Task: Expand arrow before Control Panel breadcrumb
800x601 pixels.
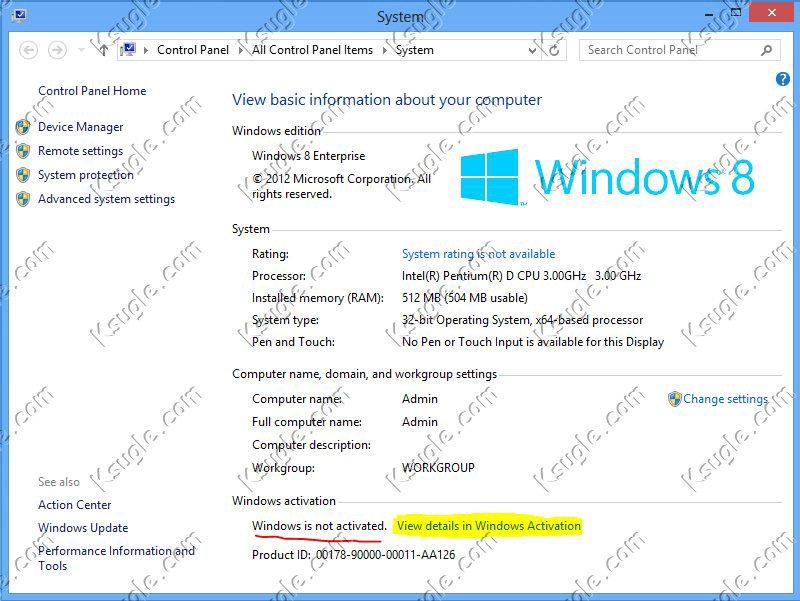Action: 146,50
